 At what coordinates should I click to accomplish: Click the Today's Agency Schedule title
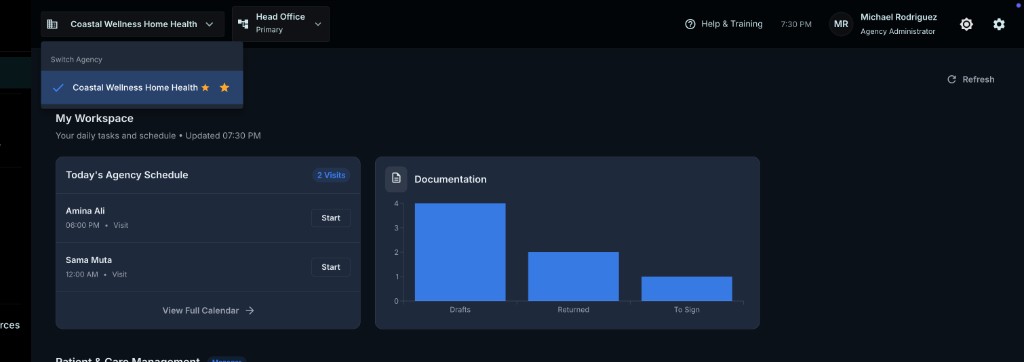coord(127,175)
